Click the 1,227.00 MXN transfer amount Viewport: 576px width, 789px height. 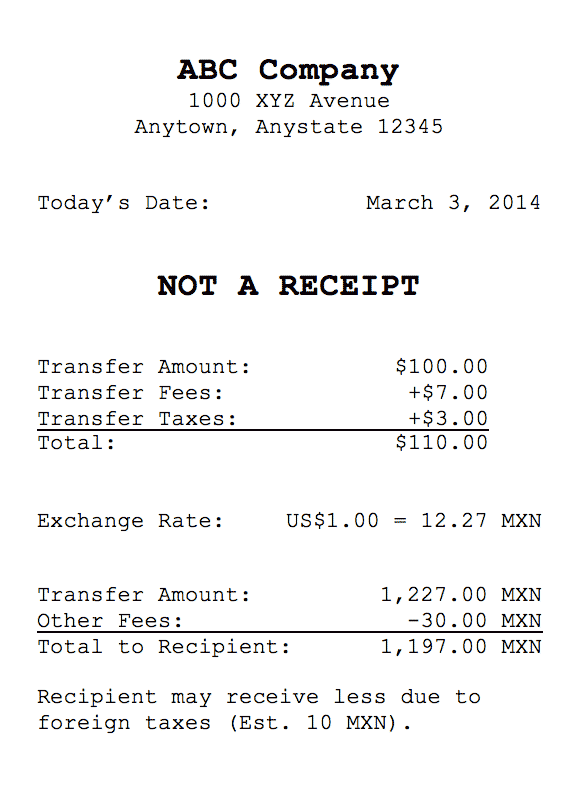click(x=461, y=595)
